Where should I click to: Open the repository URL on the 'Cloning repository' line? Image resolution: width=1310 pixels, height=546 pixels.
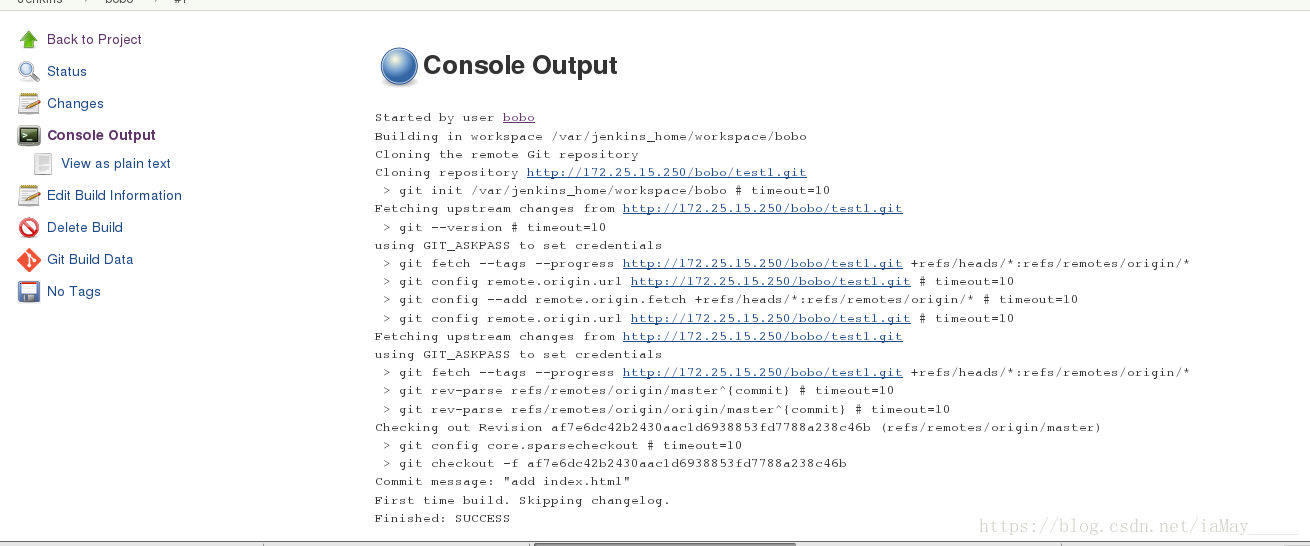click(x=666, y=173)
